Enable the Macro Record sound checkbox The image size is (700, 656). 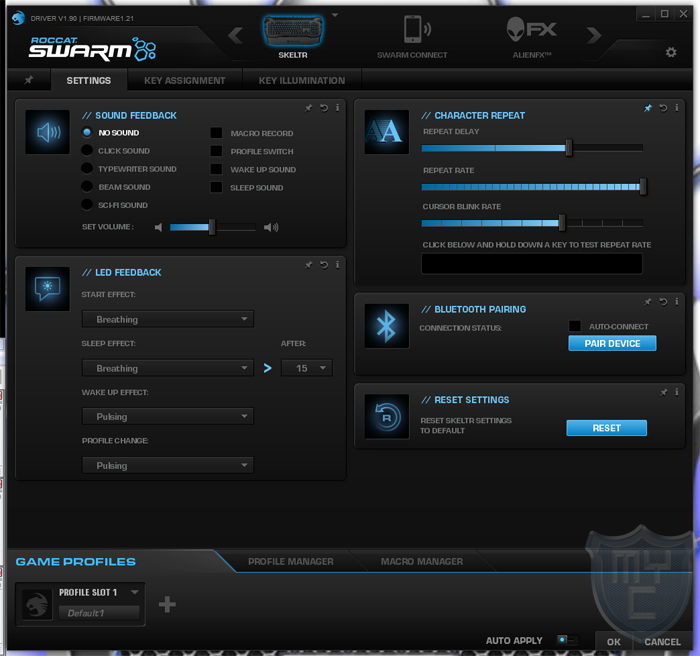tap(216, 133)
